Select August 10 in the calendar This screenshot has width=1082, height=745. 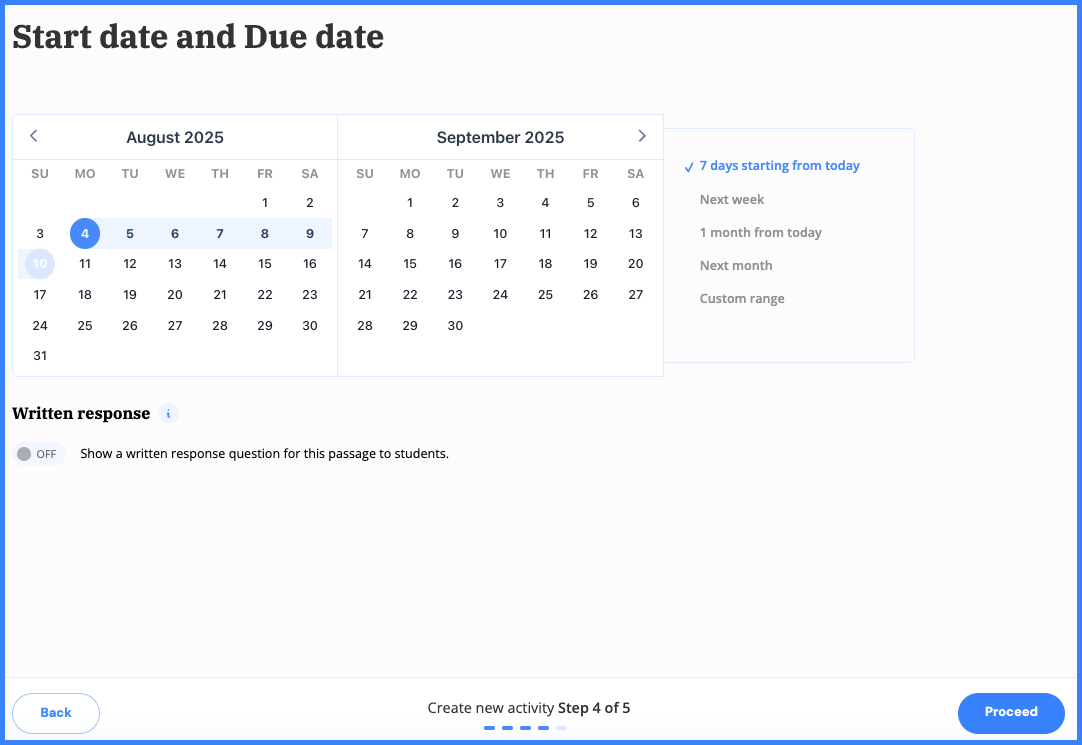tap(40, 263)
